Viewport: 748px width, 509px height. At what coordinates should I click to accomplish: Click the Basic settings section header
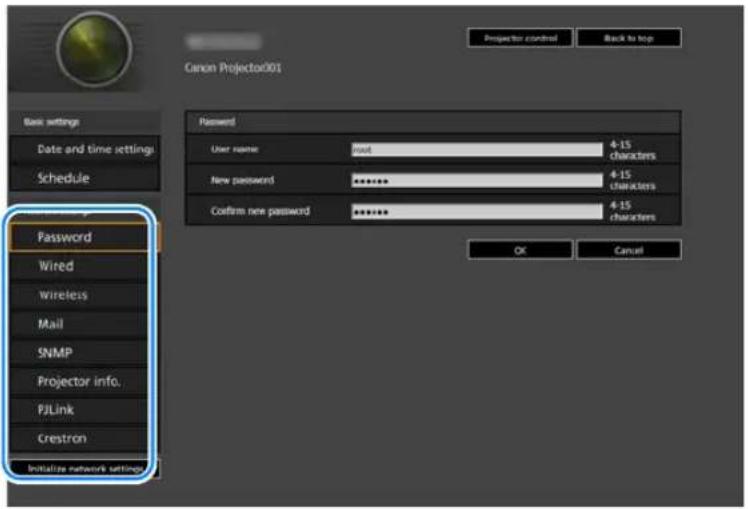tap(85, 122)
